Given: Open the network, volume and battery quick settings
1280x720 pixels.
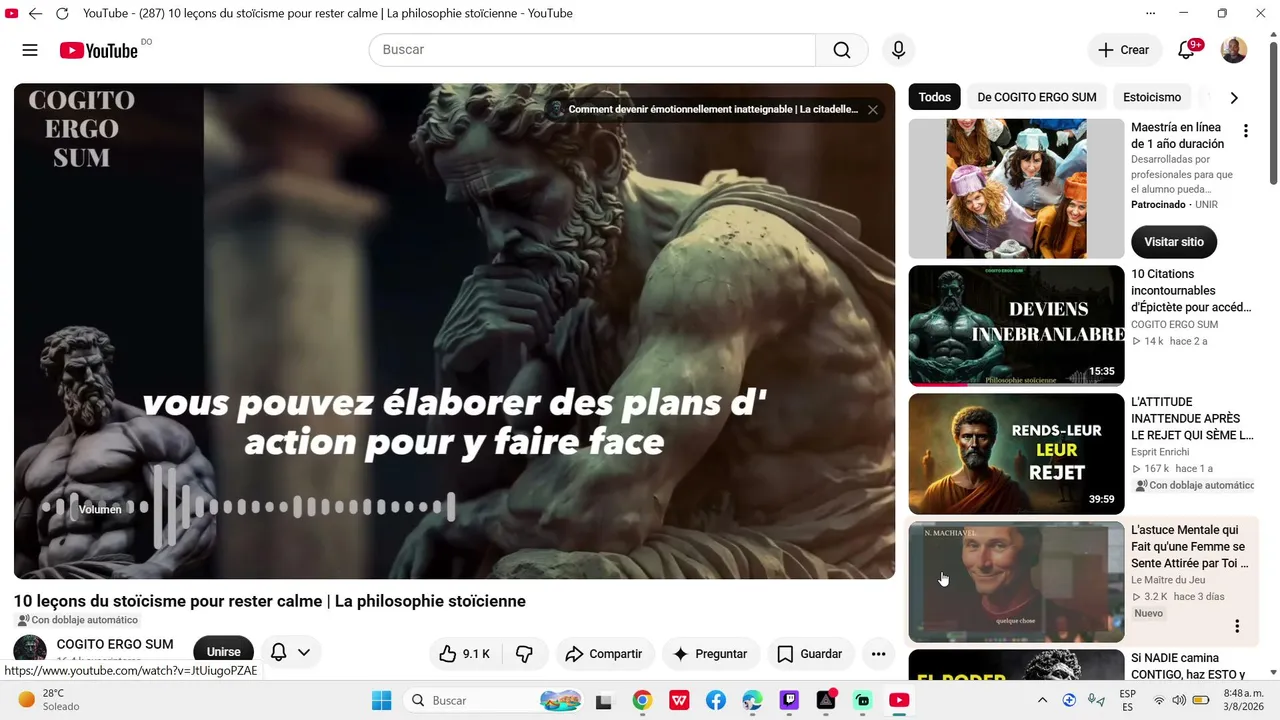Looking at the screenshot, I should coord(1181,700).
